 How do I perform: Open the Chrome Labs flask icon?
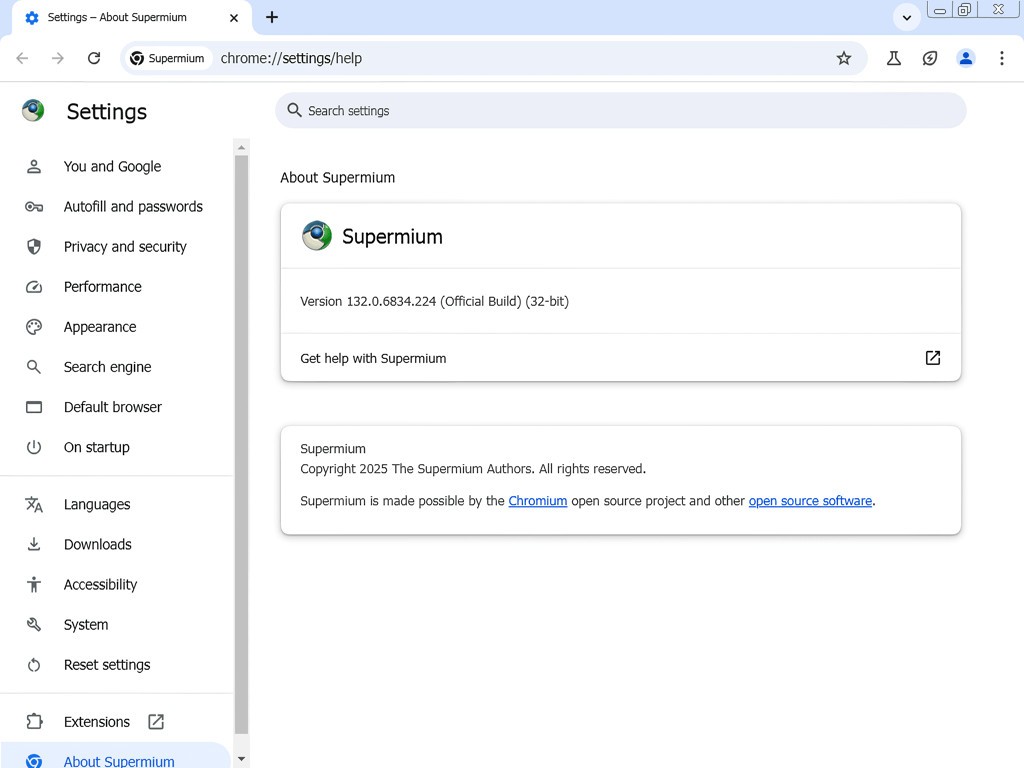[894, 58]
